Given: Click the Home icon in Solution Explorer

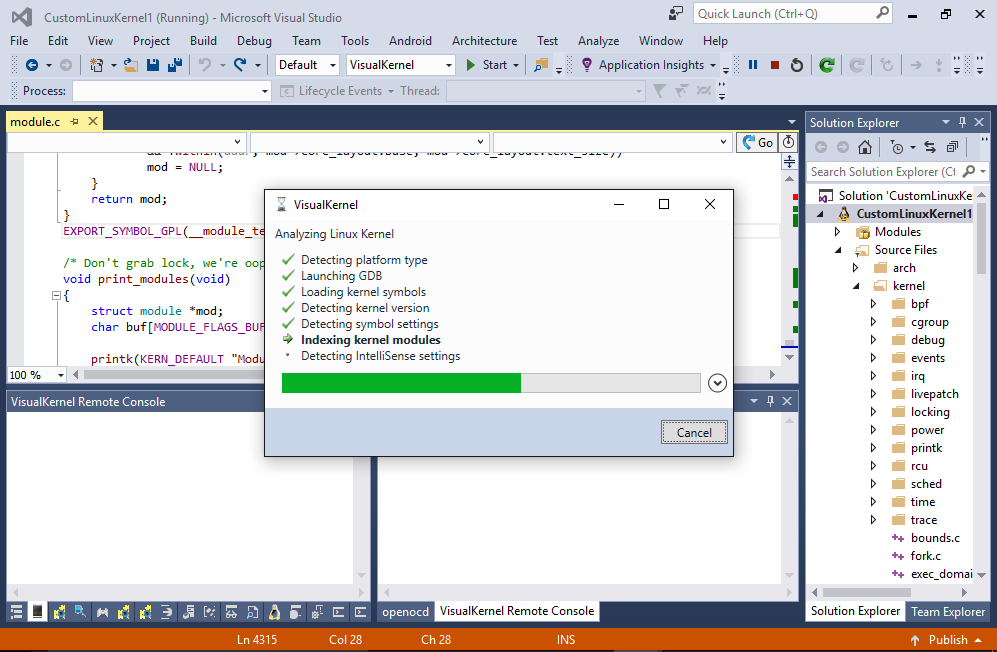Looking at the screenshot, I should [x=865, y=147].
